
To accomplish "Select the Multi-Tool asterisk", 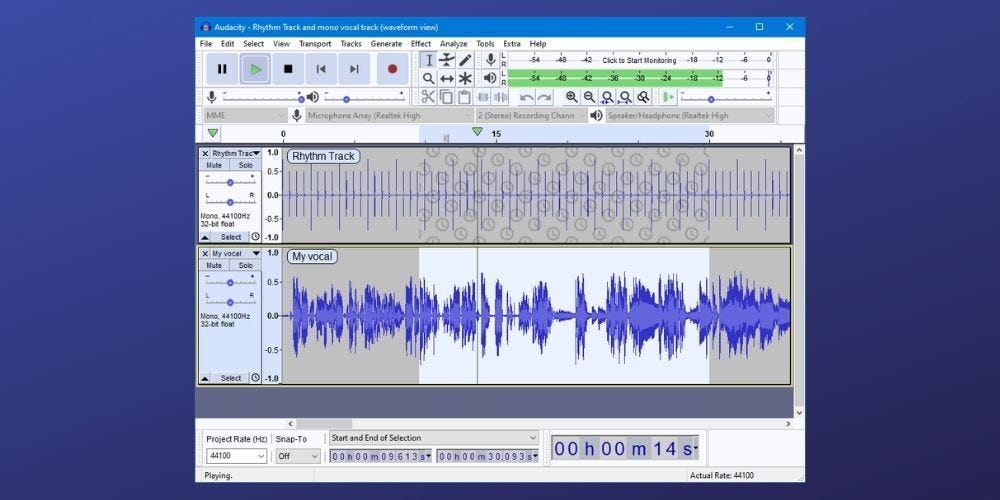I will [465, 78].
